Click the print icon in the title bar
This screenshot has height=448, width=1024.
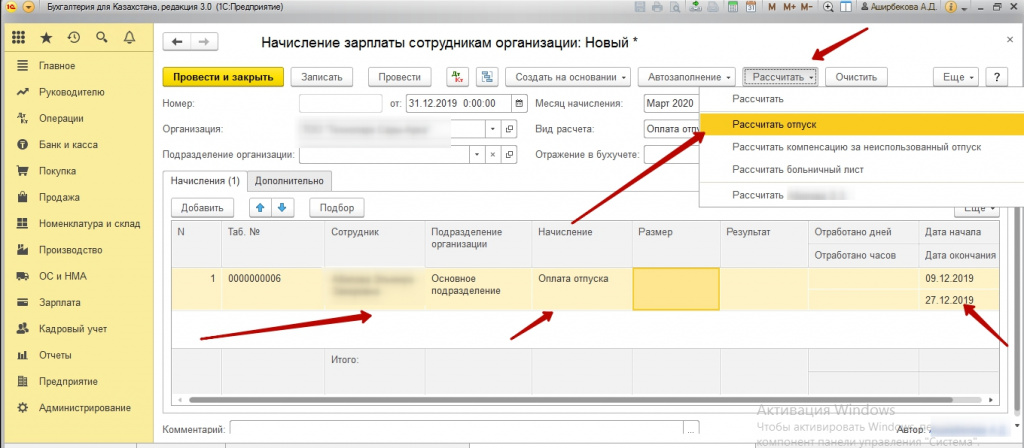coord(656,7)
